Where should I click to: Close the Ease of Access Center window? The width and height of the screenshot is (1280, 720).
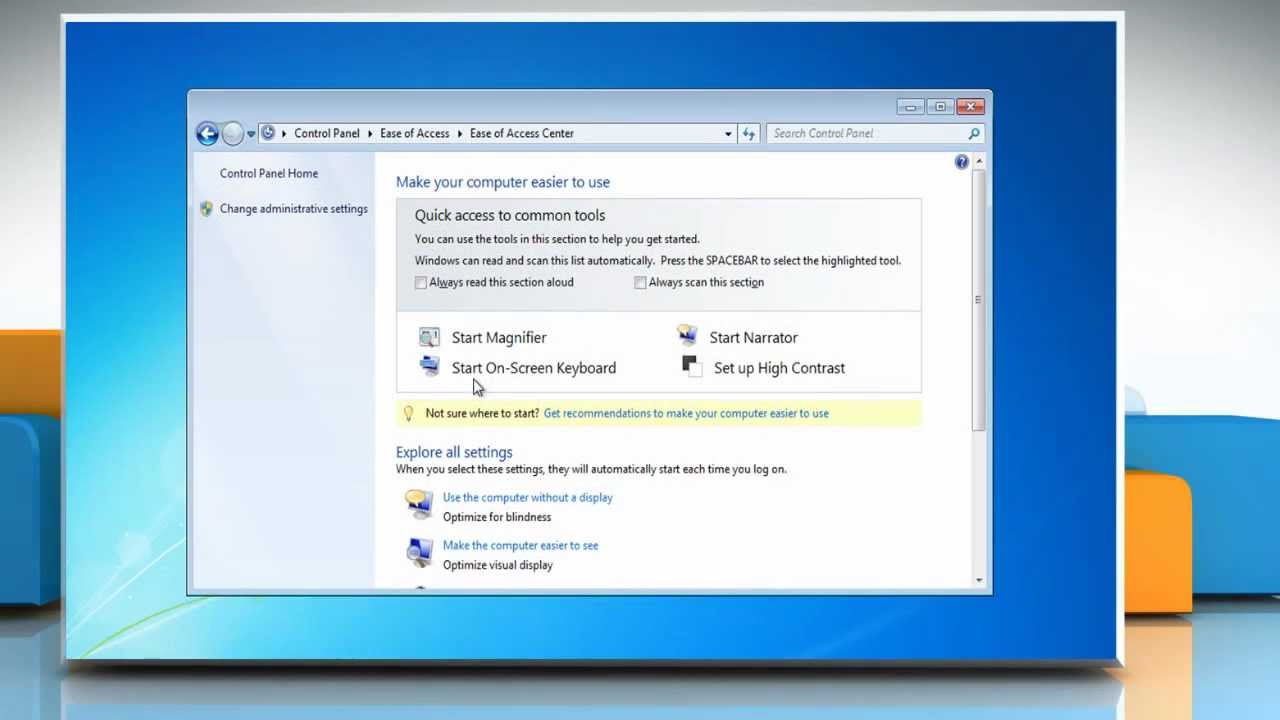970,107
